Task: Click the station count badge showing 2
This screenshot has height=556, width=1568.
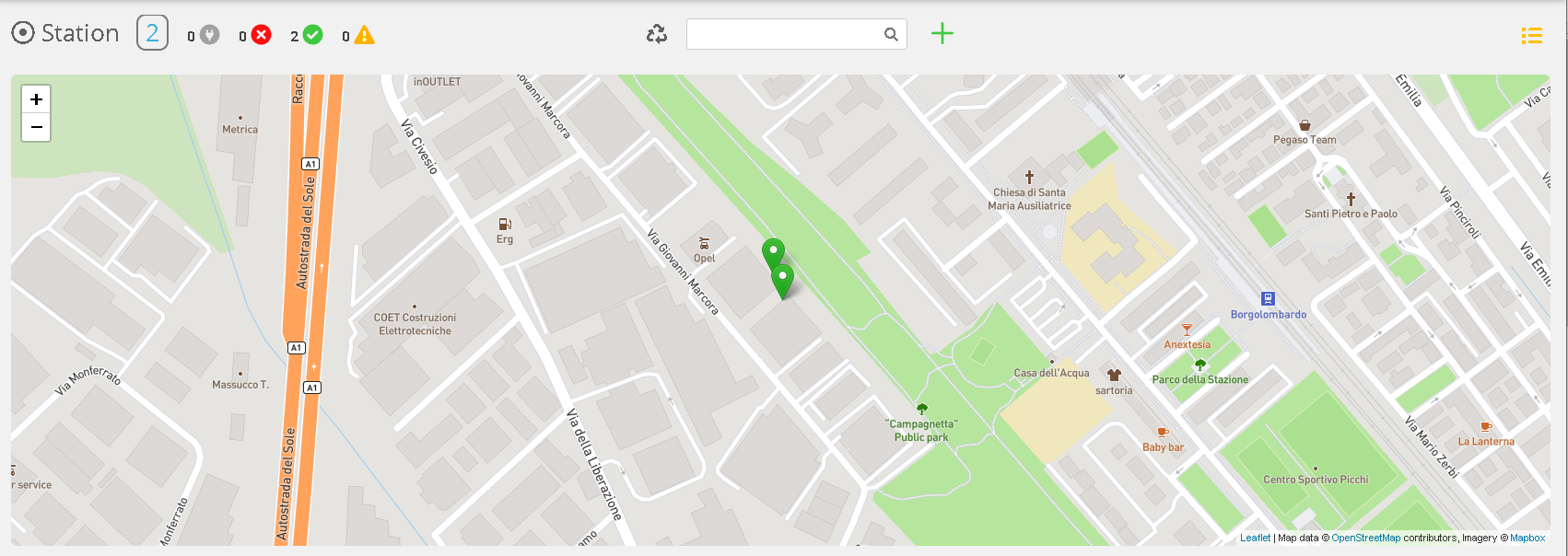Action: 153,33
